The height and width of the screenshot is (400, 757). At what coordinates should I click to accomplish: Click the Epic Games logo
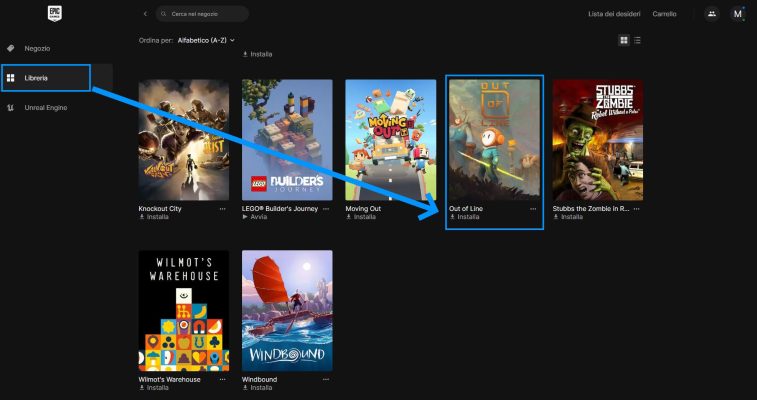(x=56, y=14)
